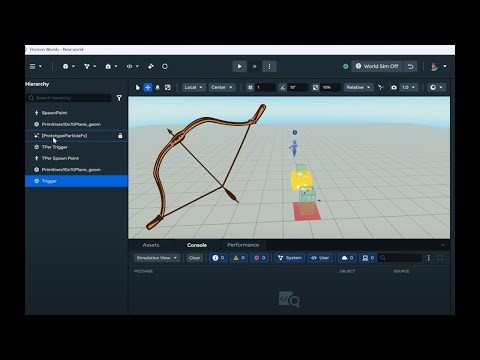Click the rotation snap degrees field

[x=298, y=87]
